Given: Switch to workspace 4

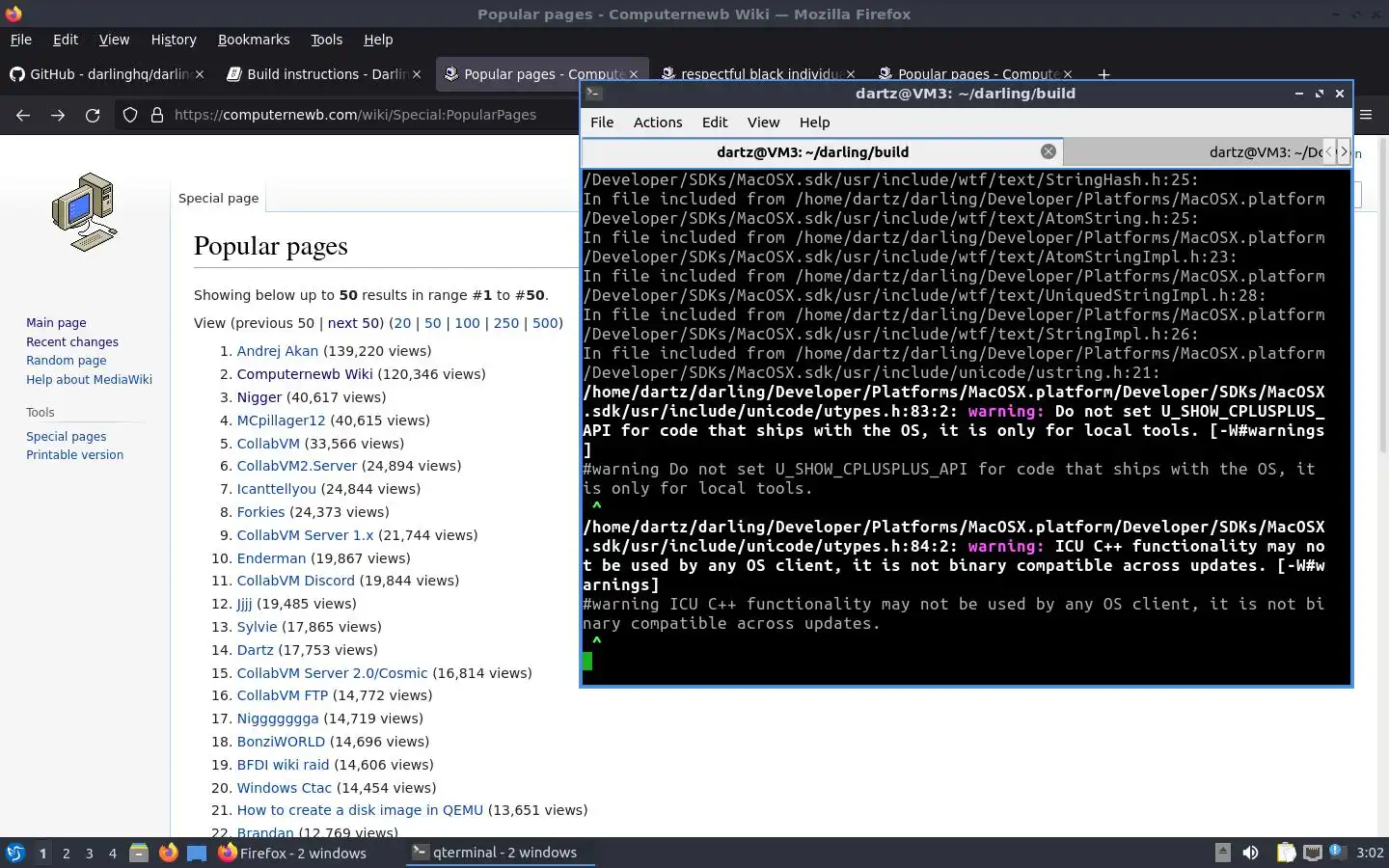Looking at the screenshot, I should click(113, 853).
